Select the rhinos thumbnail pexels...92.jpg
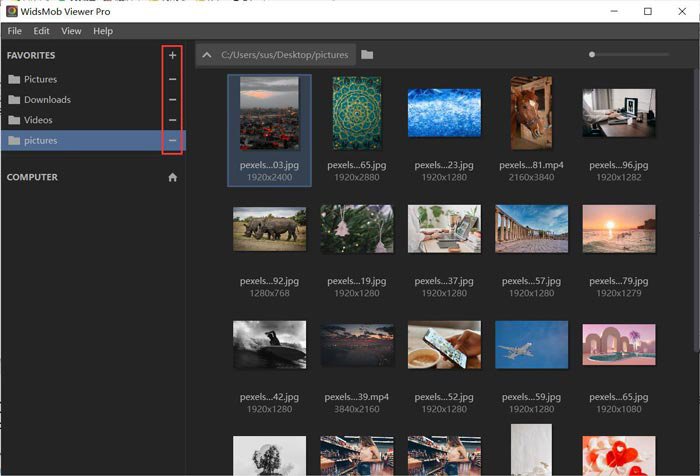 (x=270, y=229)
